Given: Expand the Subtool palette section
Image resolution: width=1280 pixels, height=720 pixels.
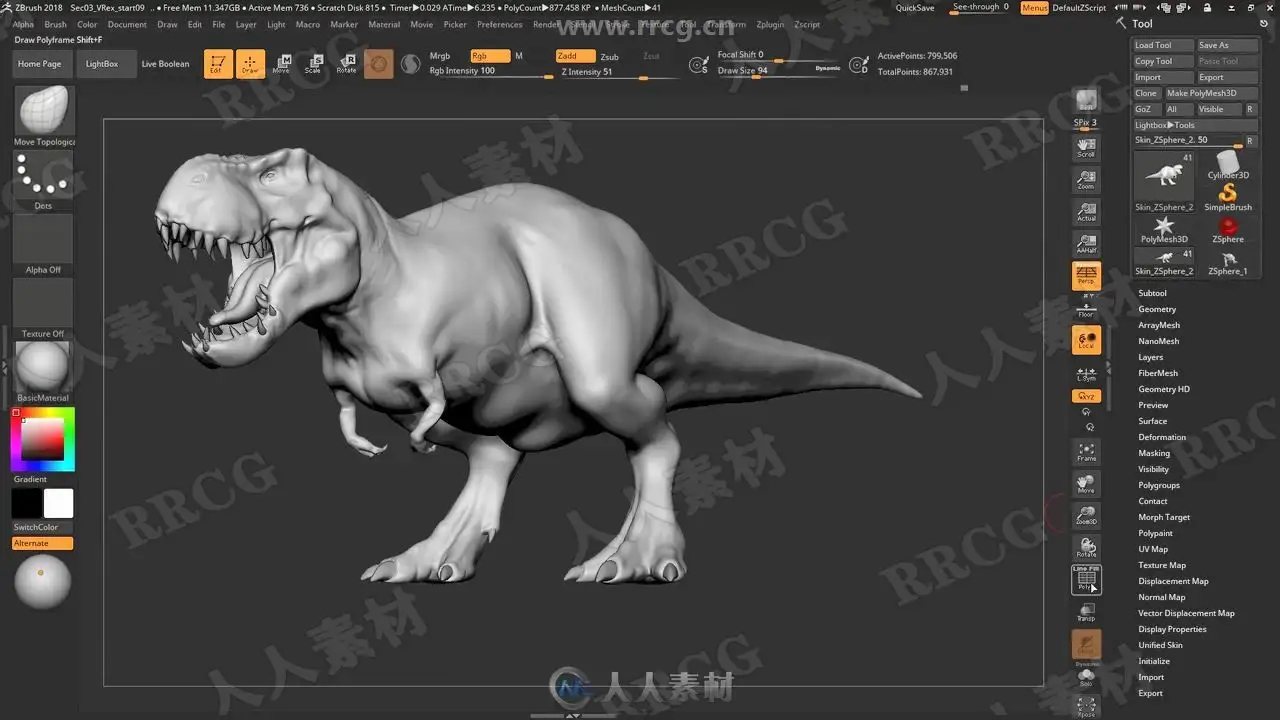Looking at the screenshot, I should (x=1152, y=293).
